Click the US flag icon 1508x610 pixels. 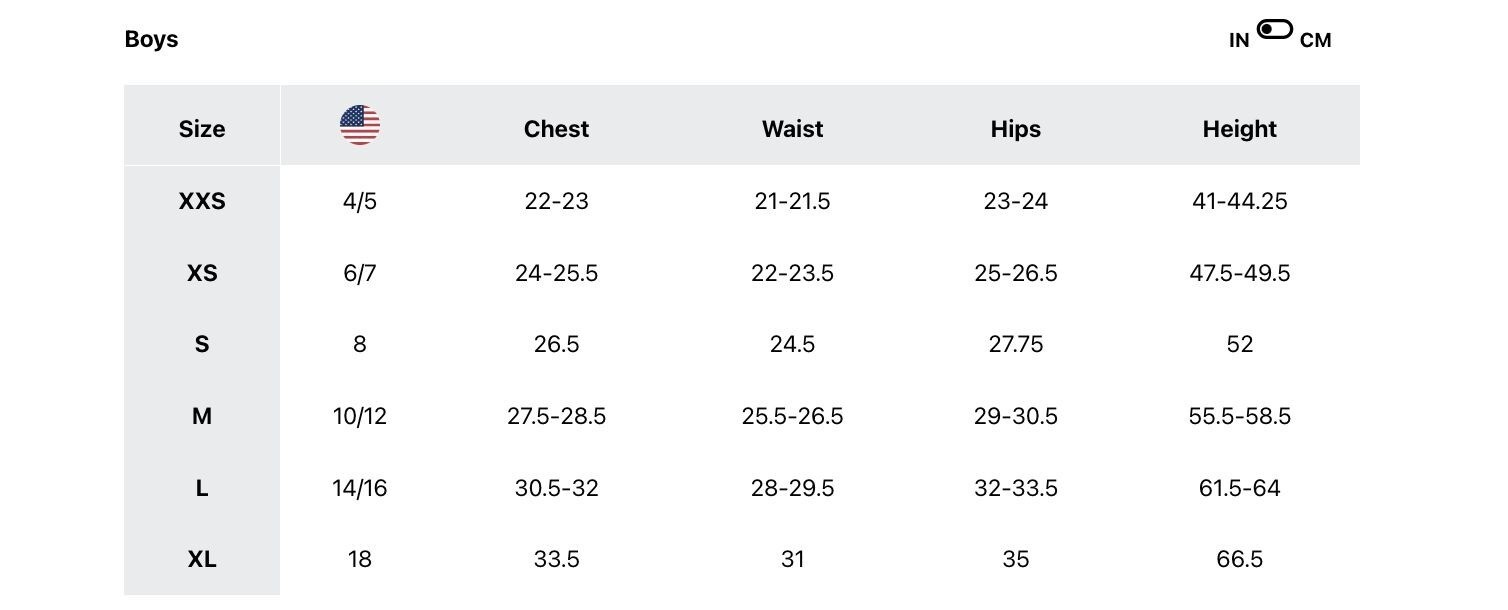click(x=360, y=125)
